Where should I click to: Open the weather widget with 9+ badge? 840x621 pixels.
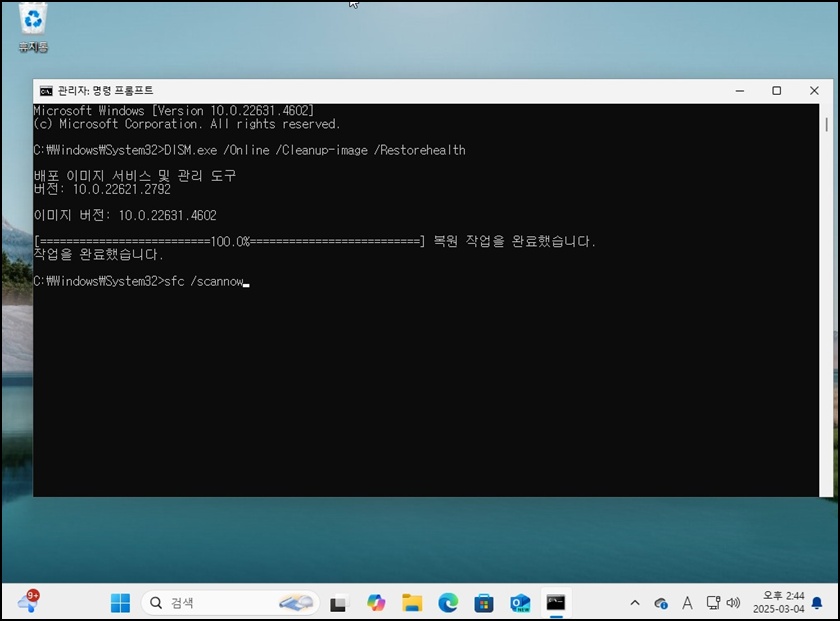pyautogui.click(x=28, y=602)
